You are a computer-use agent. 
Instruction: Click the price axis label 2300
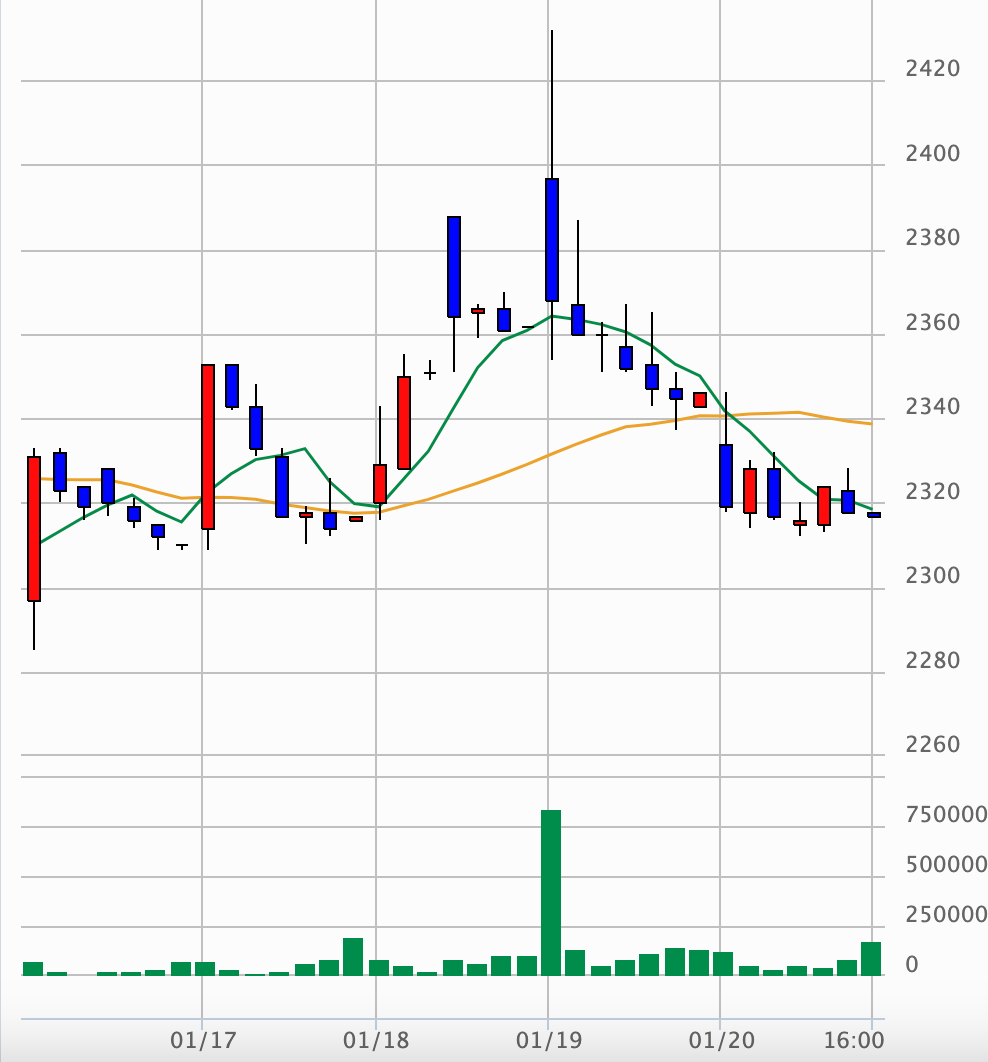tap(932, 576)
